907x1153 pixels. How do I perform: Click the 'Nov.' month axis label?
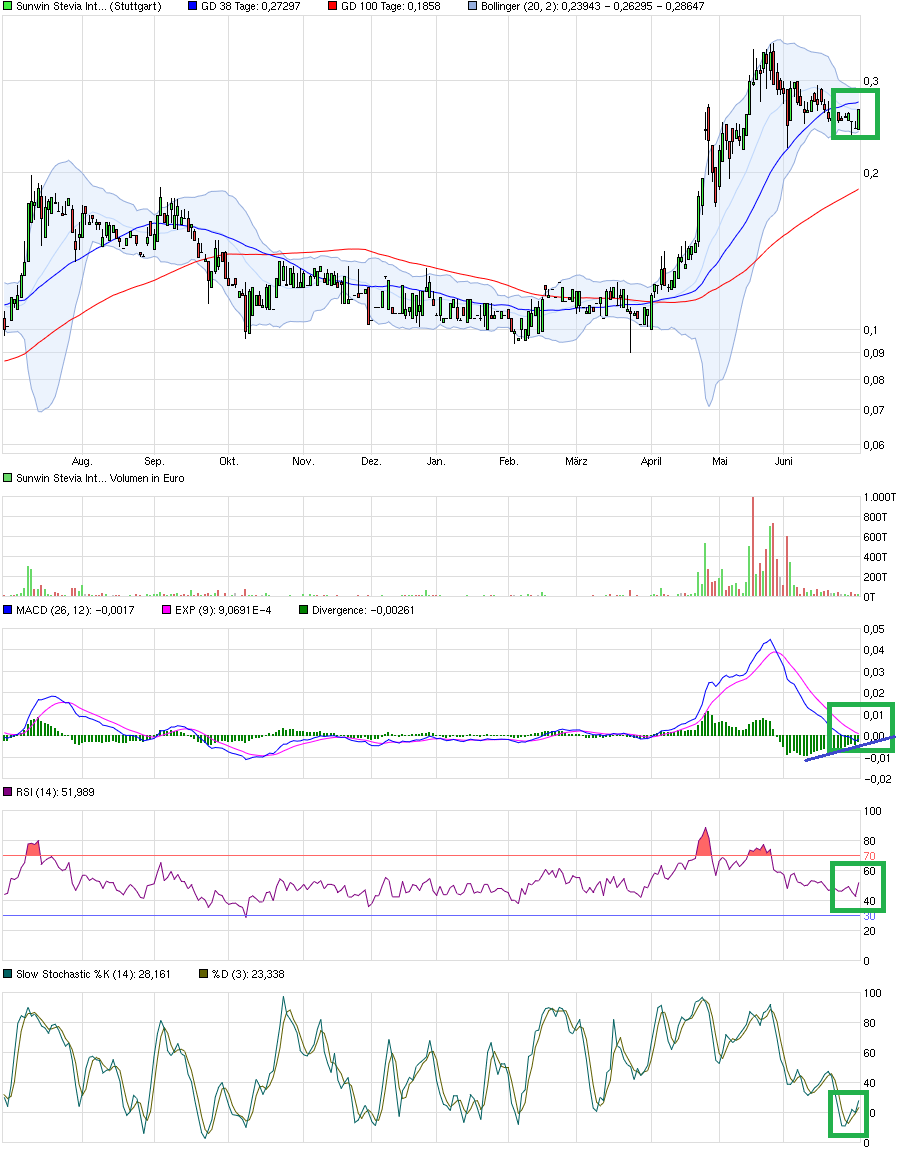[303, 461]
